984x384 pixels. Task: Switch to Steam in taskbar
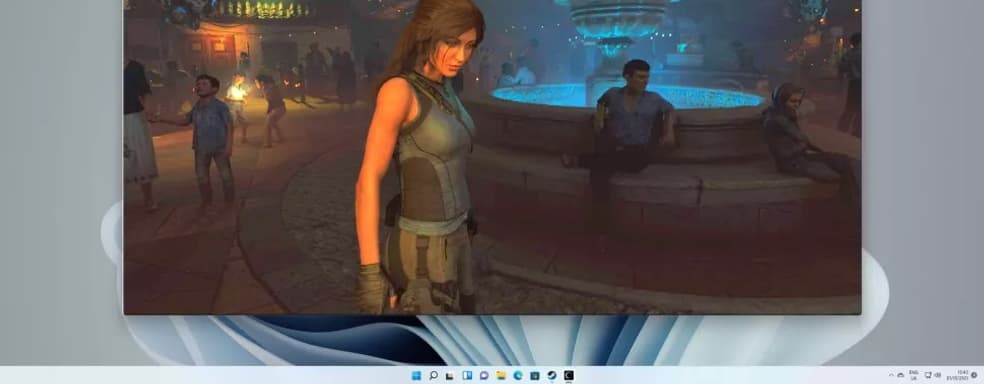[552, 375]
